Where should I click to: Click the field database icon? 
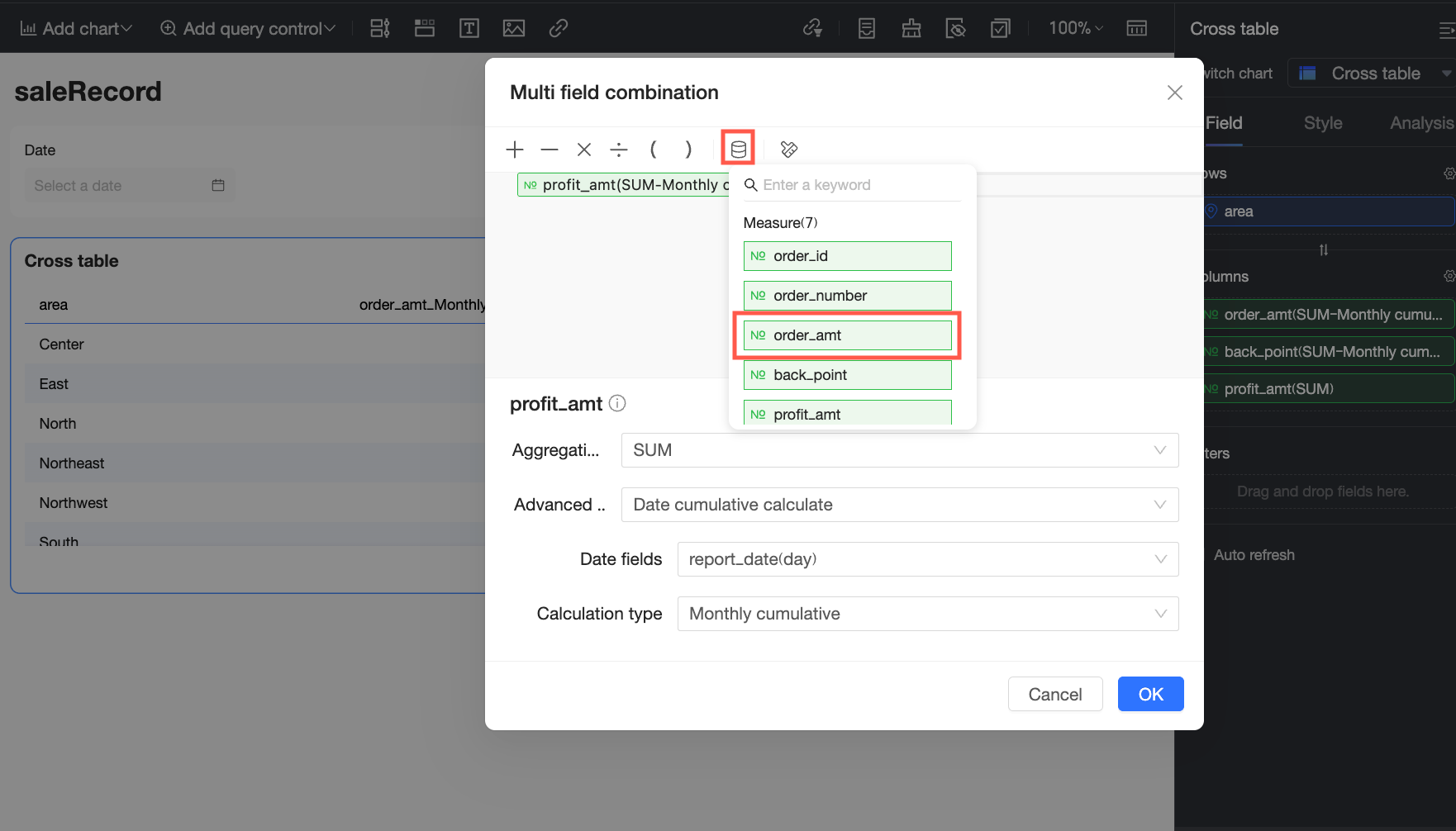tap(738, 149)
